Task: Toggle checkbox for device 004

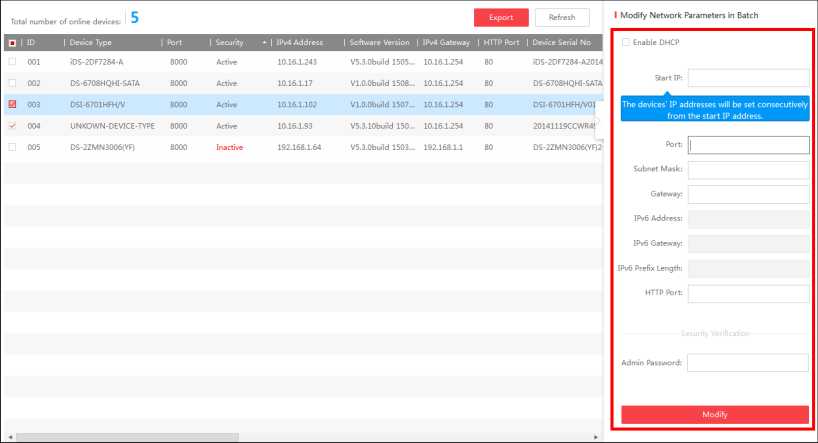Action: tap(12, 126)
